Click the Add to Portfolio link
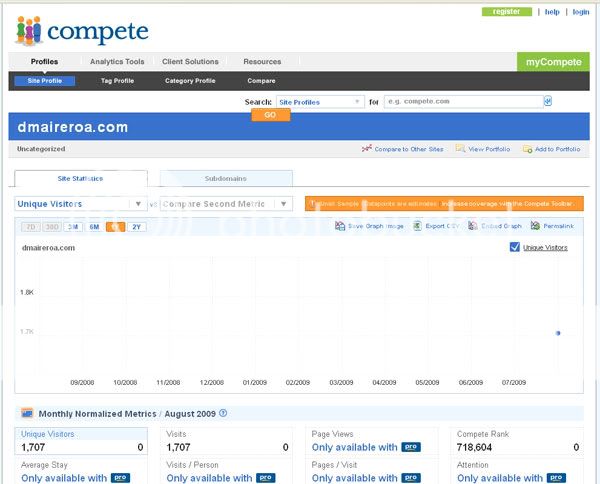Screen dimensions: 600x484 coord(558,149)
